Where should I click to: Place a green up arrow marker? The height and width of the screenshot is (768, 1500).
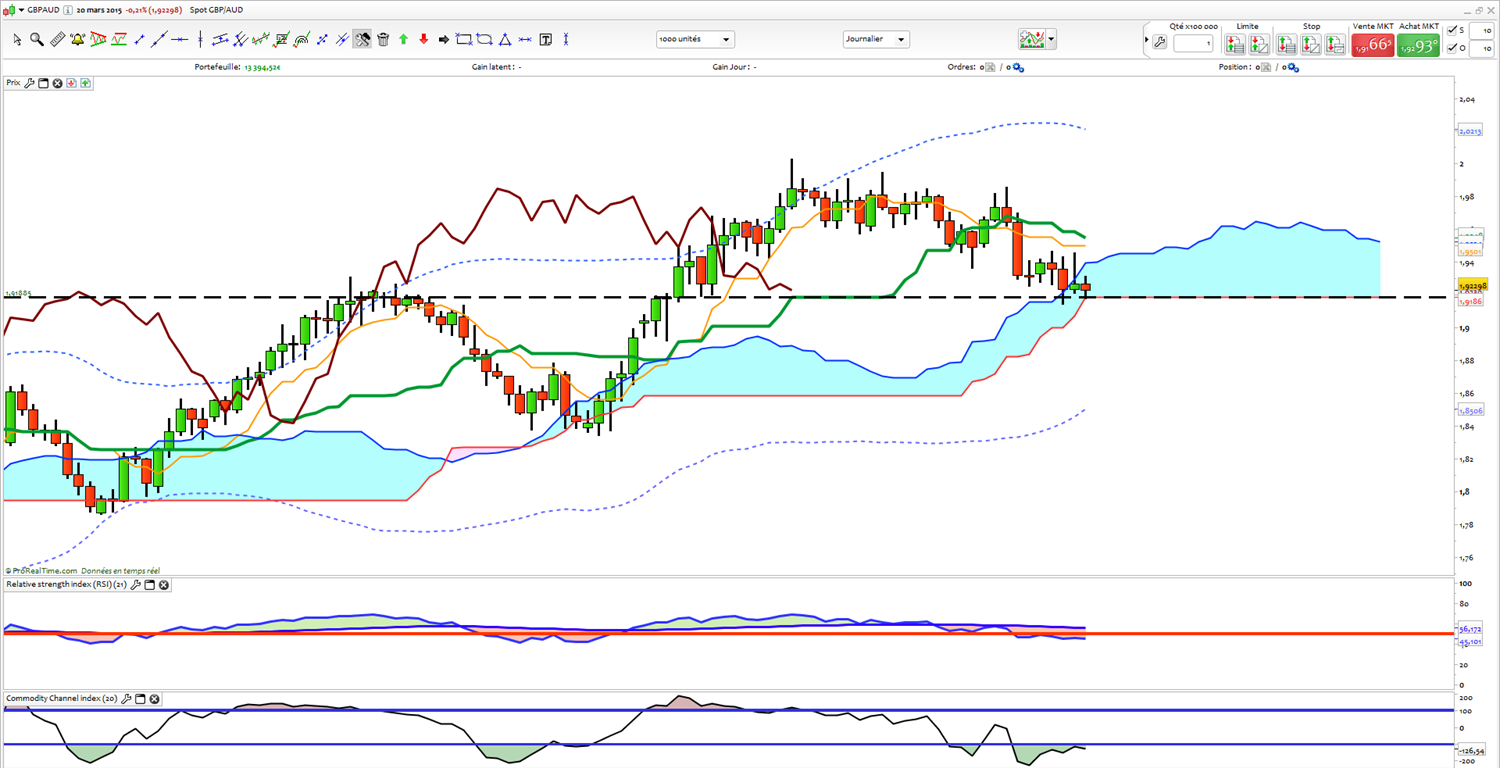pyautogui.click(x=403, y=40)
